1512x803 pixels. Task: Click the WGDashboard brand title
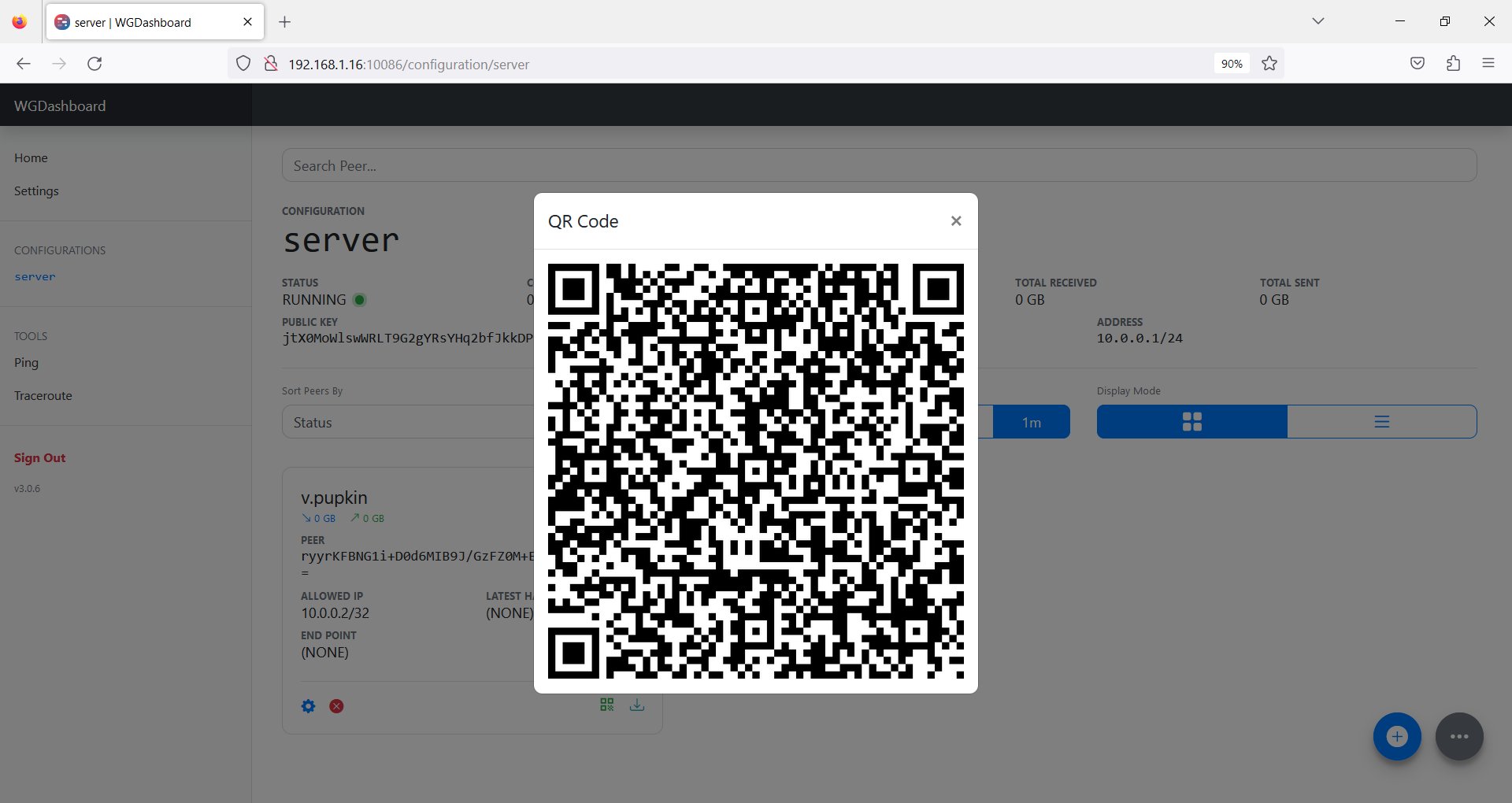click(x=60, y=105)
